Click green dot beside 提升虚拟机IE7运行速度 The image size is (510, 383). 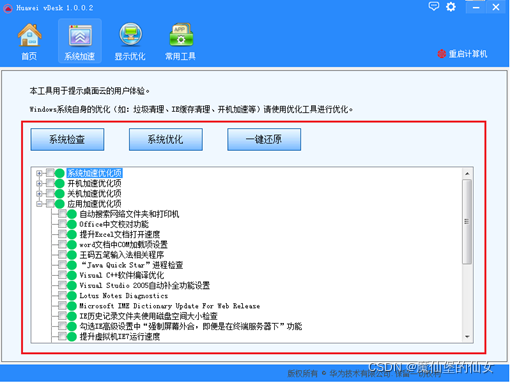tap(72, 336)
